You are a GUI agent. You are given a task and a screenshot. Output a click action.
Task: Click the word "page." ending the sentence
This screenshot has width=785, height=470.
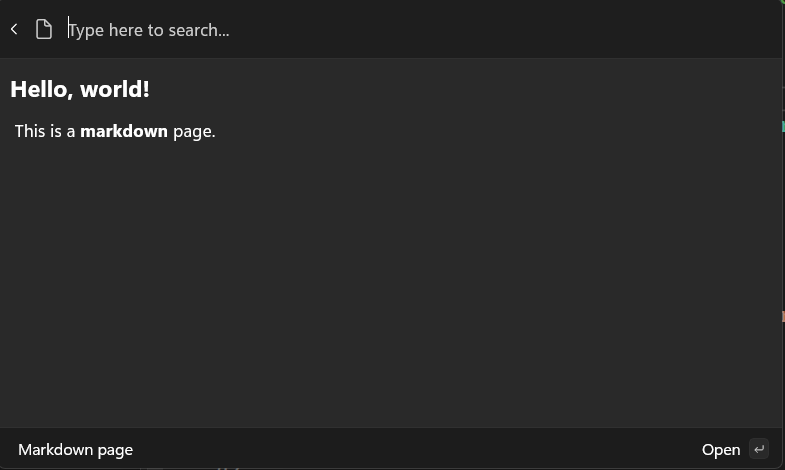194,131
